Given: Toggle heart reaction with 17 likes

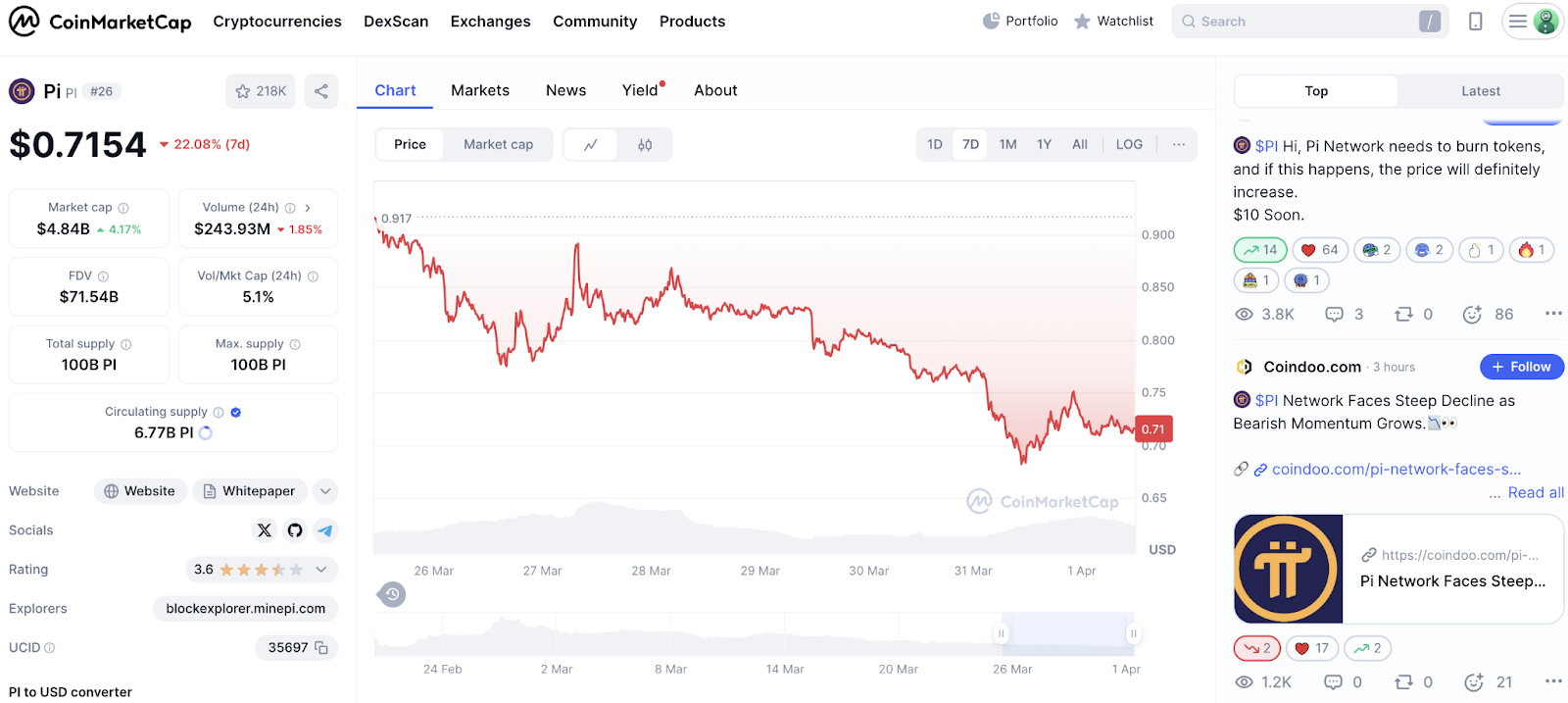Looking at the screenshot, I should (x=1312, y=648).
